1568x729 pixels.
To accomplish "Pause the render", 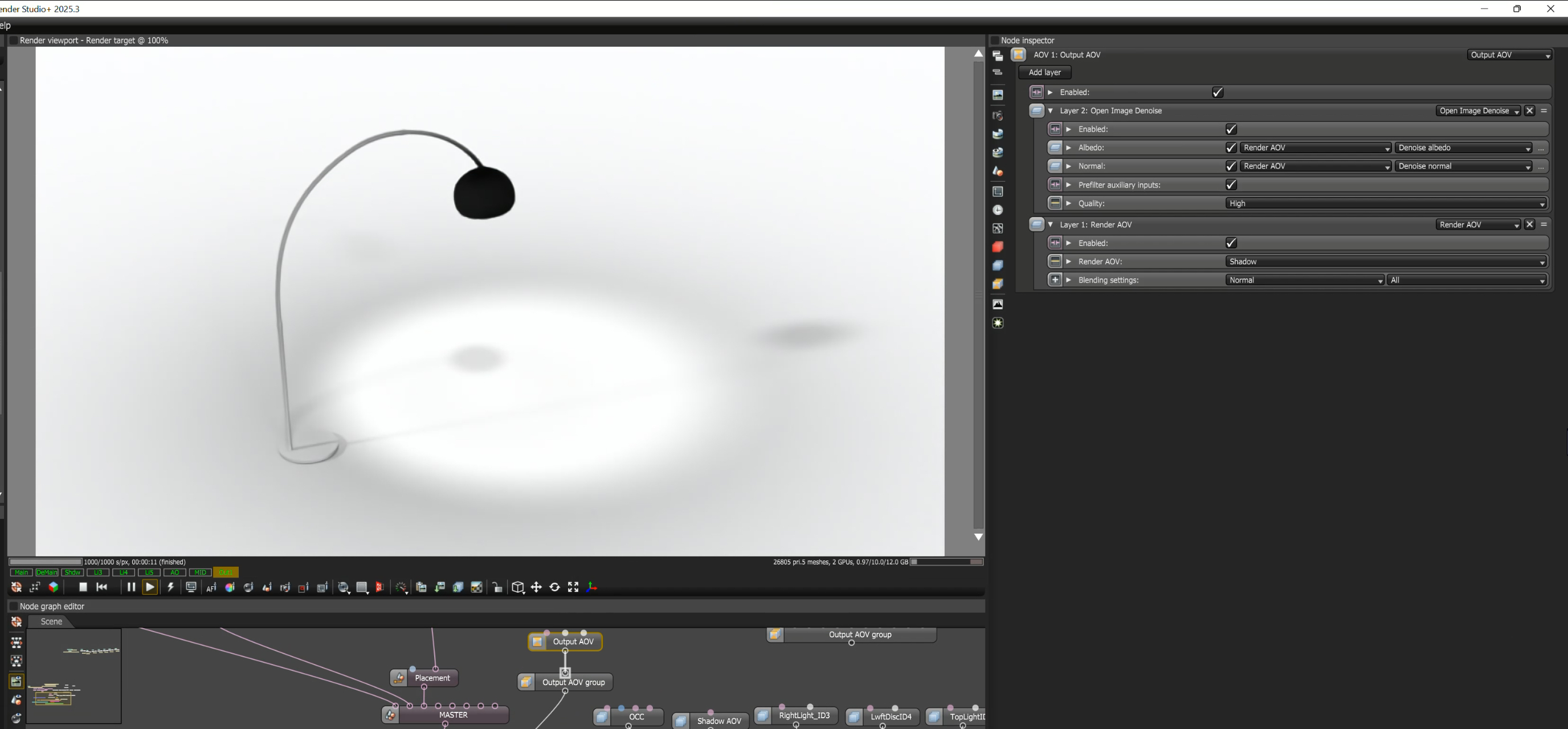I will point(130,587).
